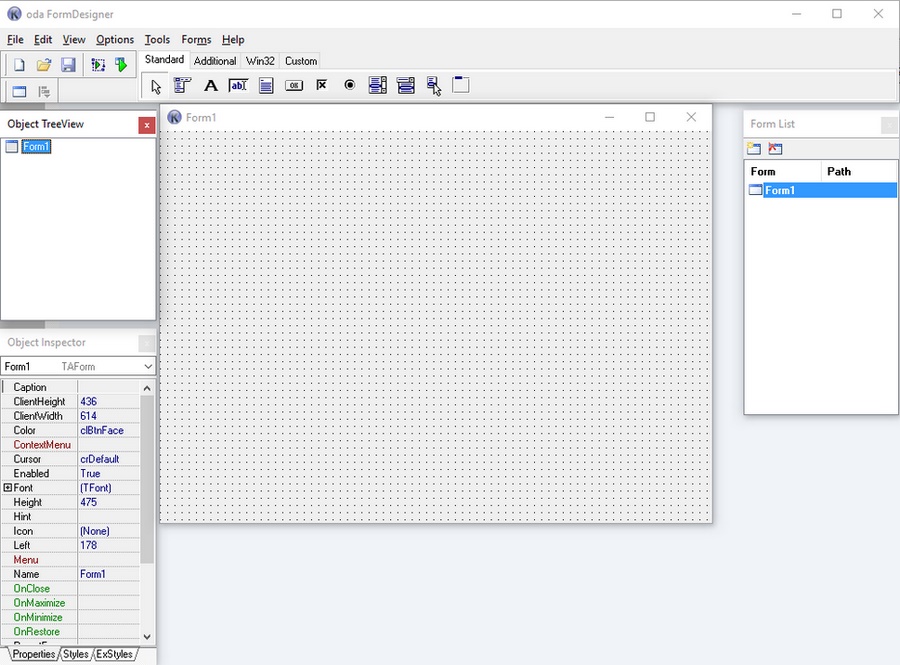Pick the checkbox component in palette

[x=322, y=86]
